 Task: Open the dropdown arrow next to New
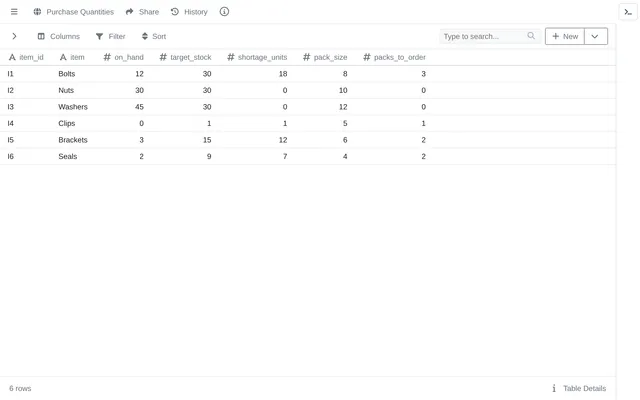click(x=596, y=36)
